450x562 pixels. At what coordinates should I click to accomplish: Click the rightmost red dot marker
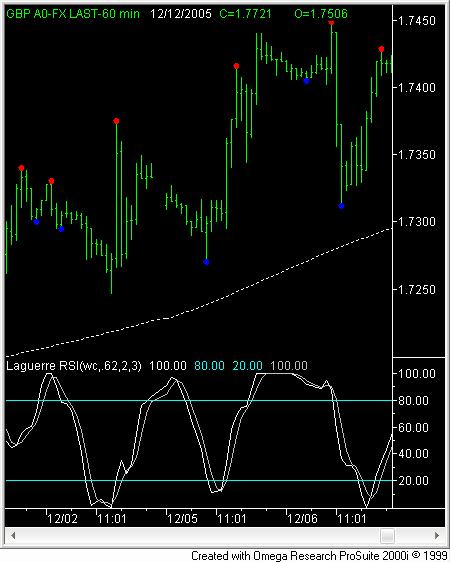(x=381, y=49)
